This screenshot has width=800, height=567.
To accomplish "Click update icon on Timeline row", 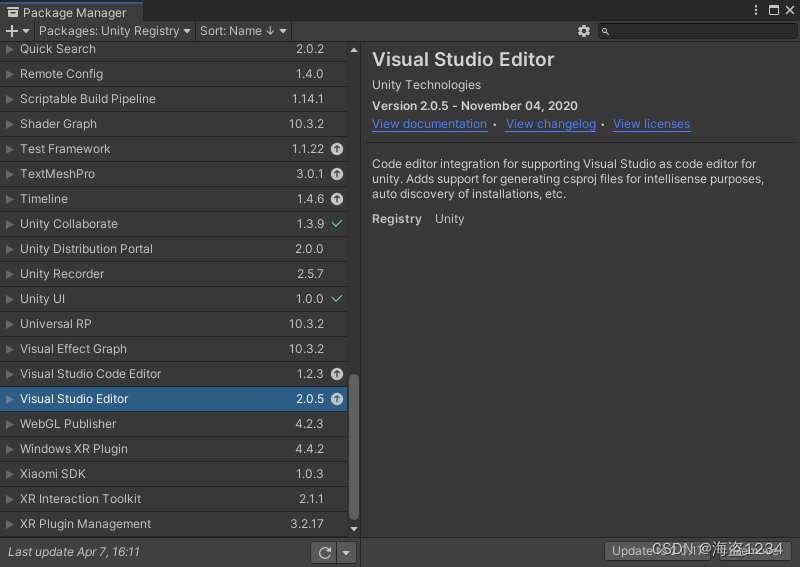I will pyautogui.click(x=337, y=199).
